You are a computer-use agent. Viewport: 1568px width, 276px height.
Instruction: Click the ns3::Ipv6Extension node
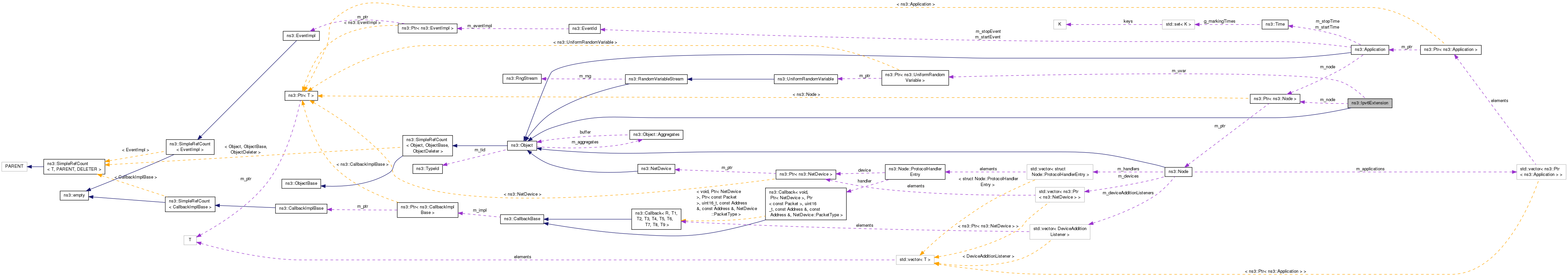click(1370, 103)
